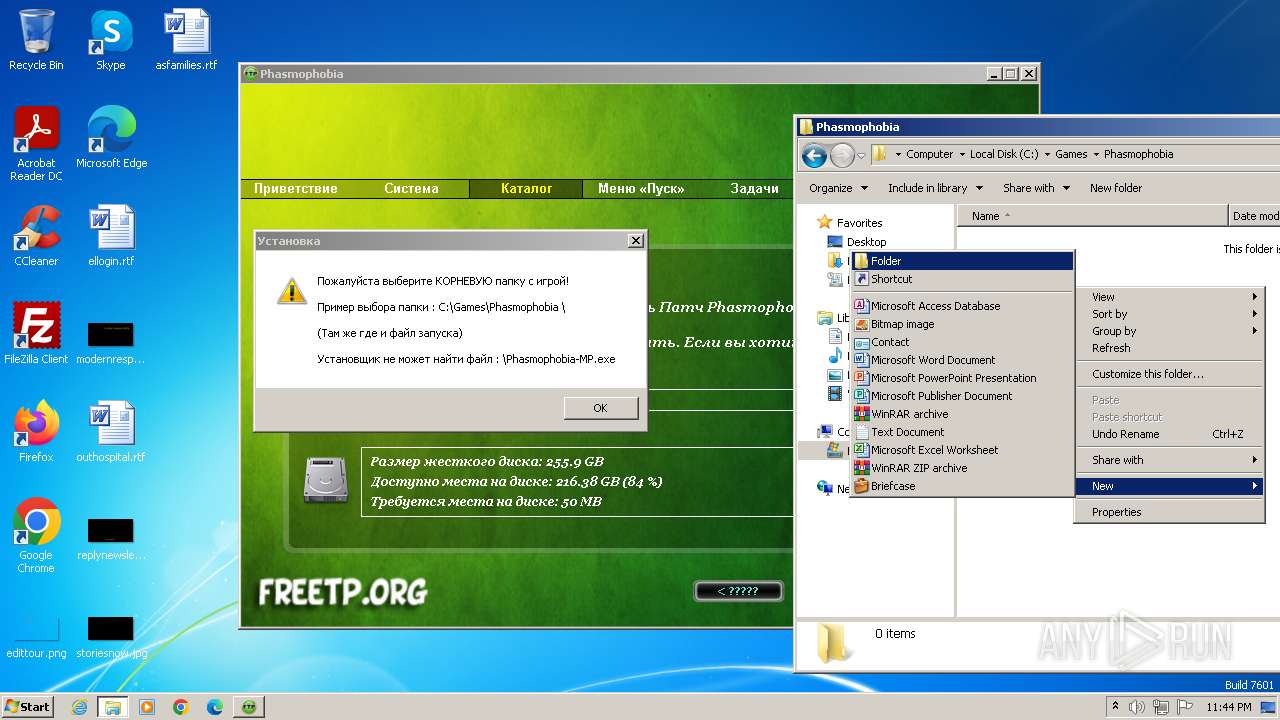
Task: Click Refresh in the context menu
Action: click(x=1170, y=348)
